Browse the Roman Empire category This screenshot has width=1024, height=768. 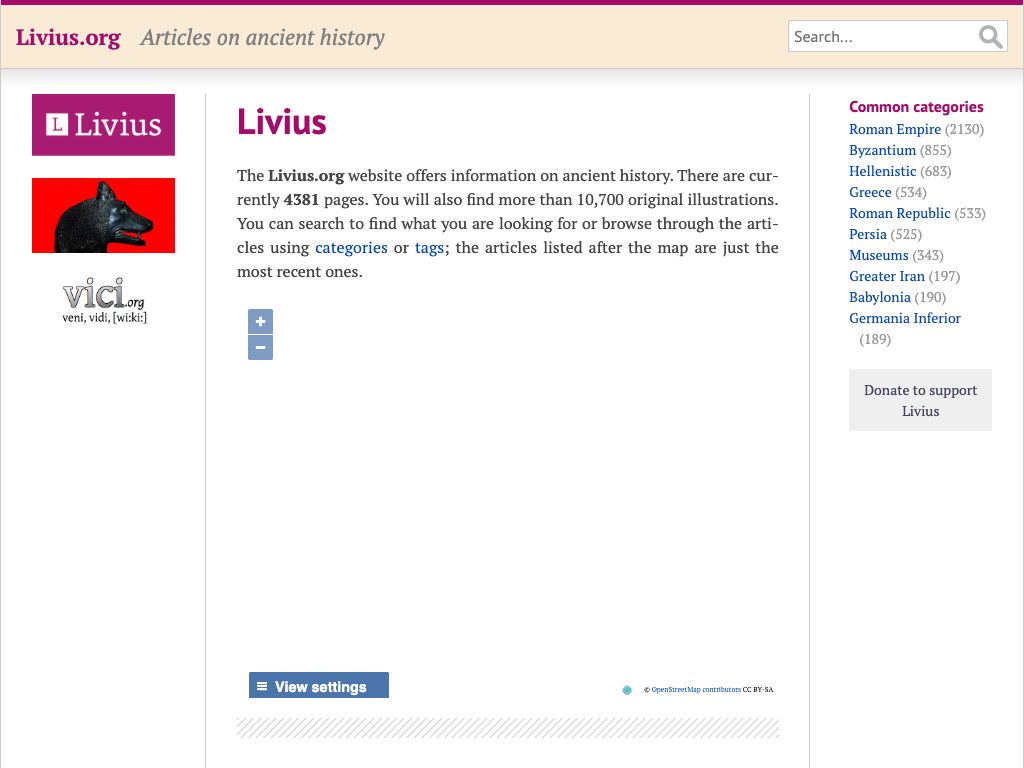point(895,129)
